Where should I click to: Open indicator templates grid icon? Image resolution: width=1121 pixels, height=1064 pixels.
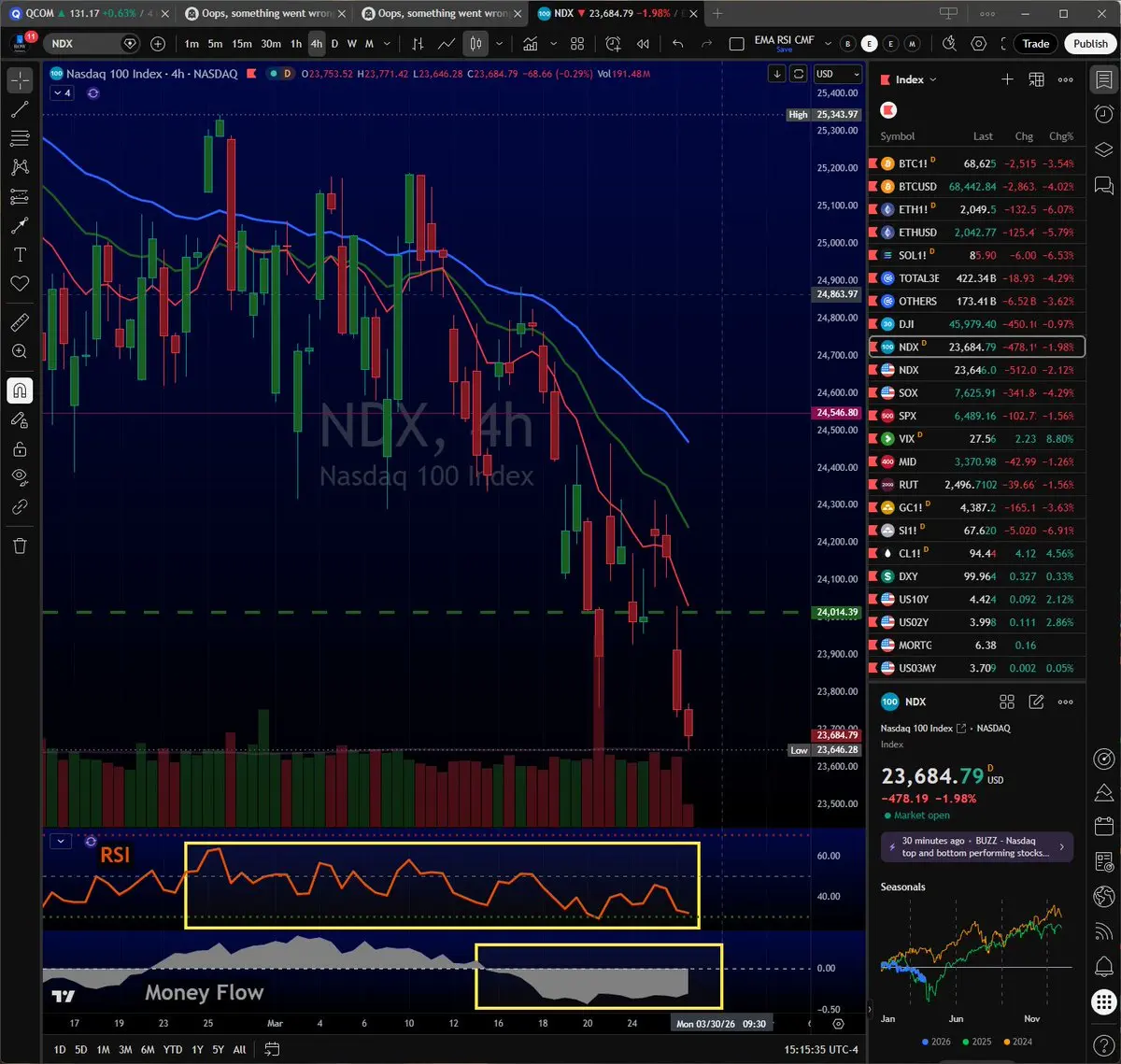click(x=577, y=44)
